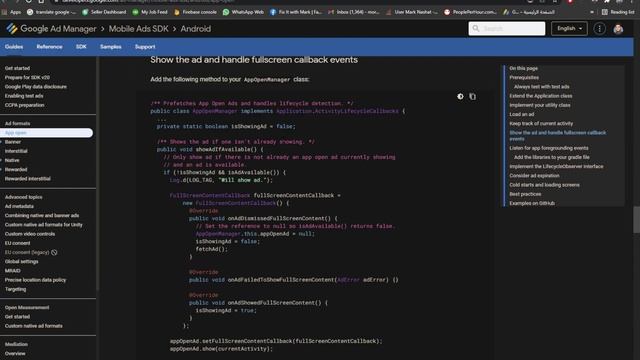Open the Firebase console bookmark

[x=195, y=12]
